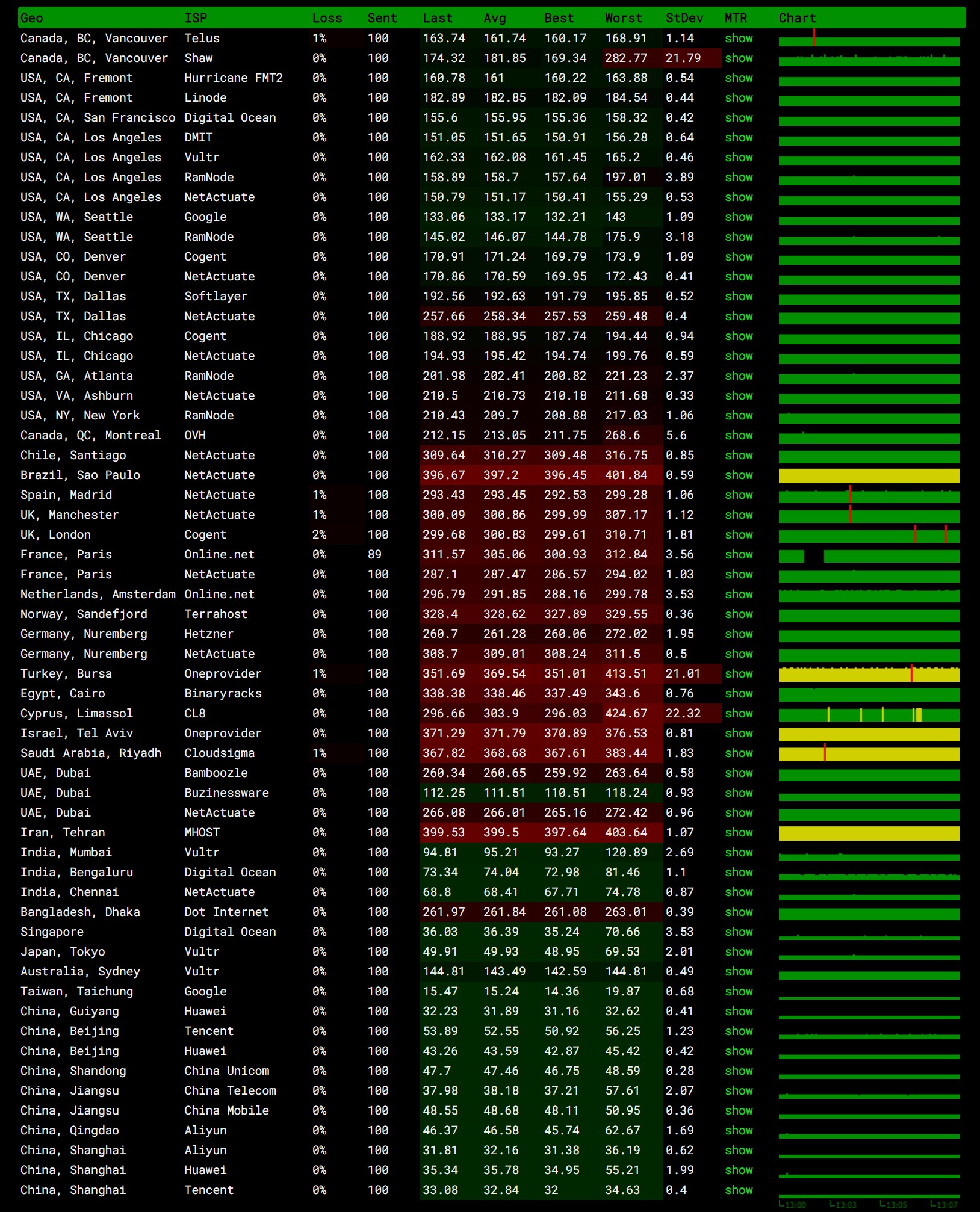Show MTR for OVH Montreal
Image resolution: width=980 pixels, height=1212 pixels.
[x=739, y=435]
